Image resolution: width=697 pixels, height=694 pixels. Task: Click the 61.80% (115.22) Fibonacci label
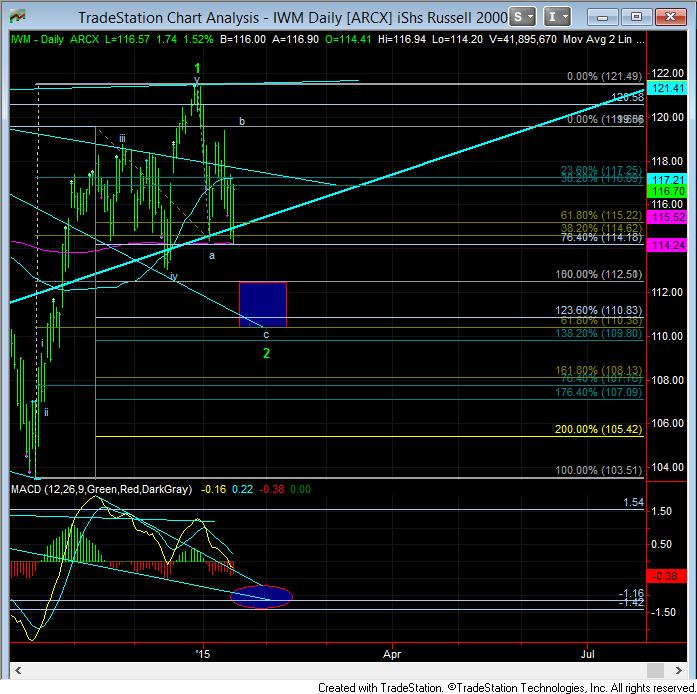[601, 215]
